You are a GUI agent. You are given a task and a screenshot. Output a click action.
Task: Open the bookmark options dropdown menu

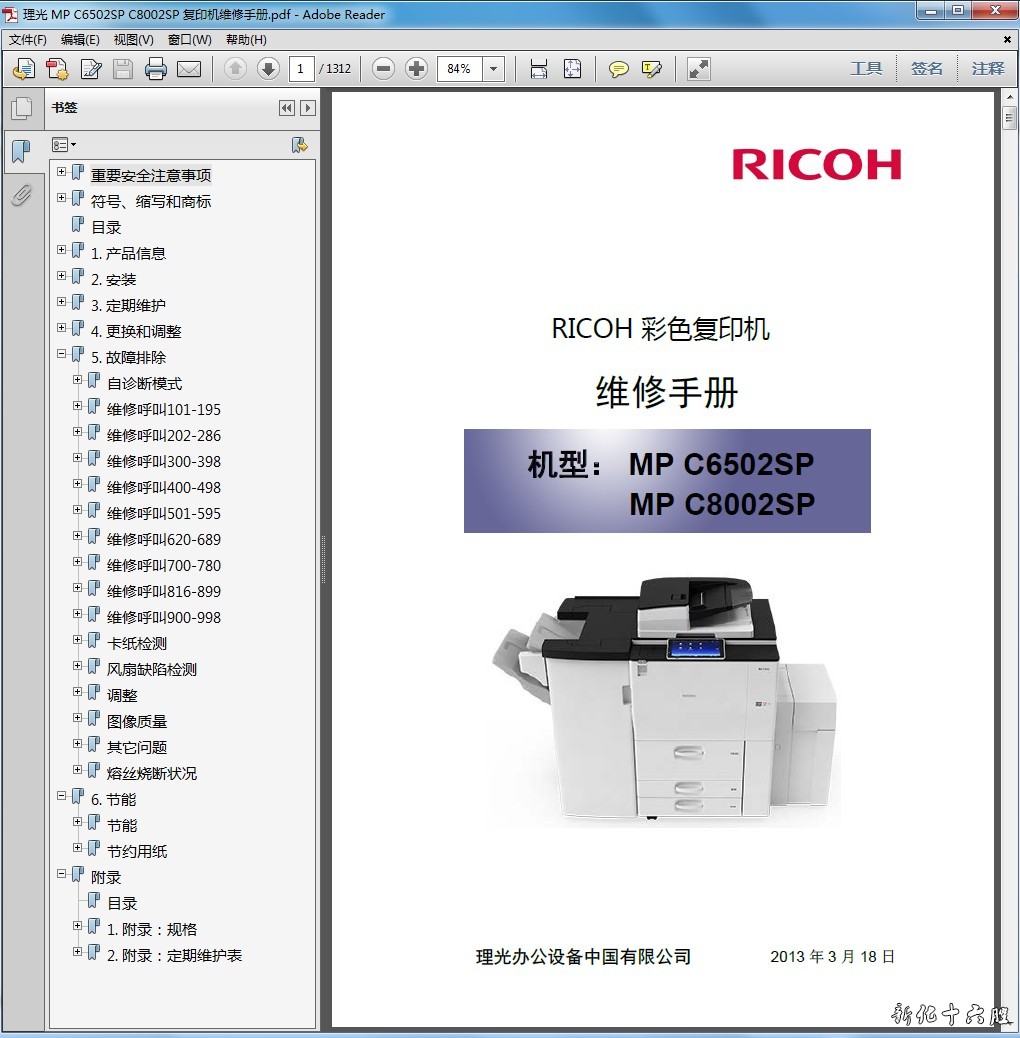64,145
